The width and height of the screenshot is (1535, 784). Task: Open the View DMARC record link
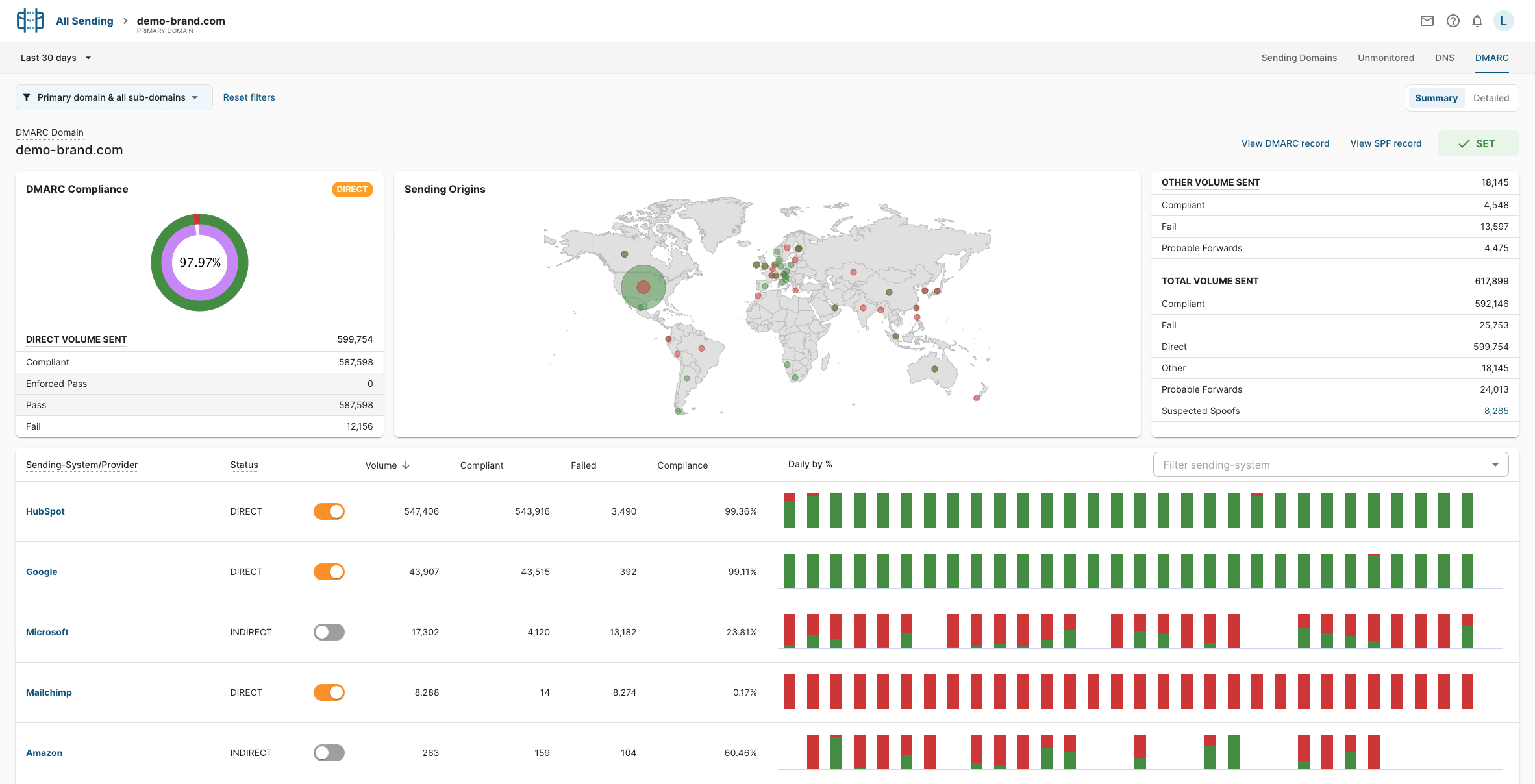(1285, 143)
